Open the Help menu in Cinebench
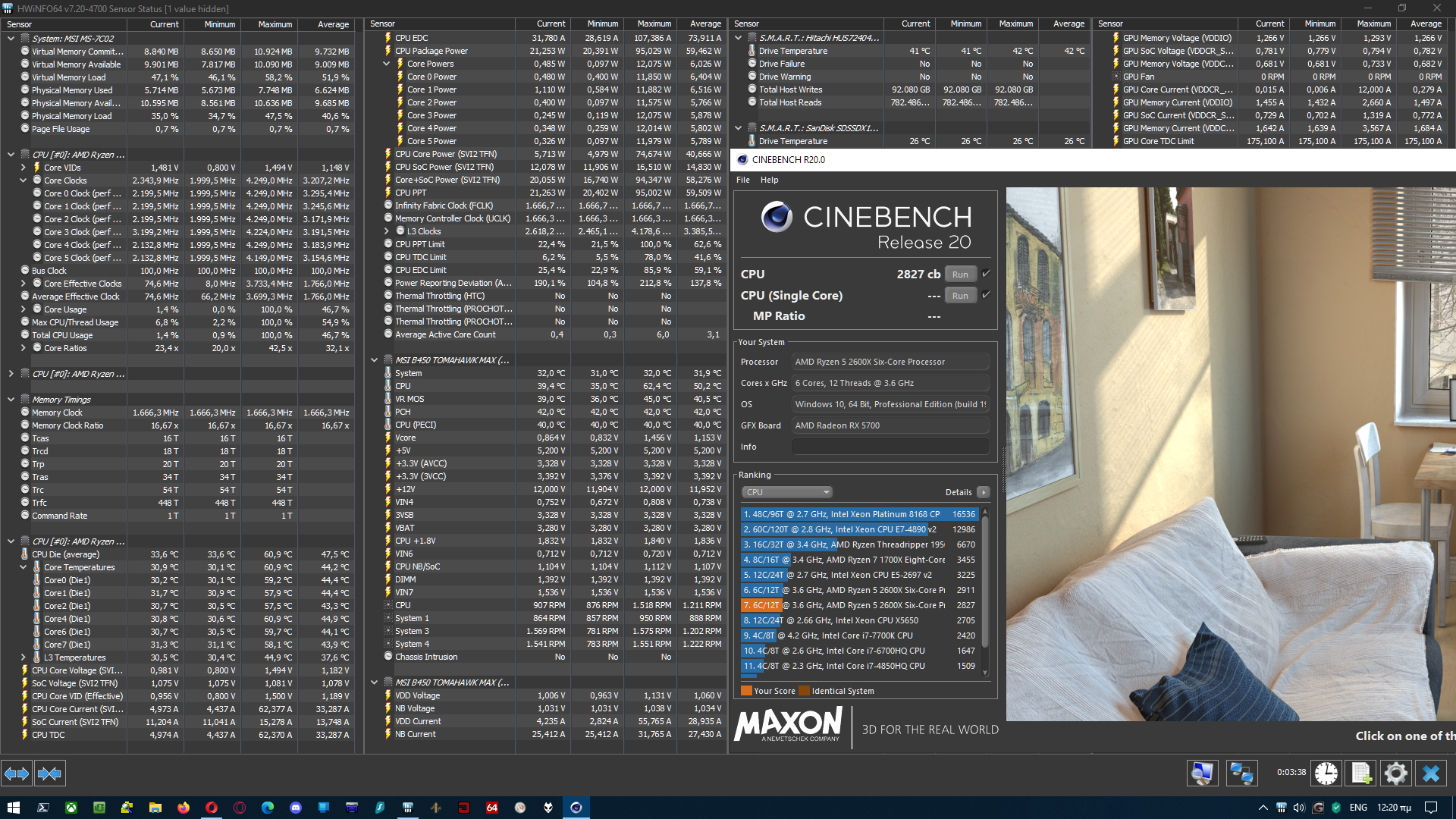 [x=769, y=180]
